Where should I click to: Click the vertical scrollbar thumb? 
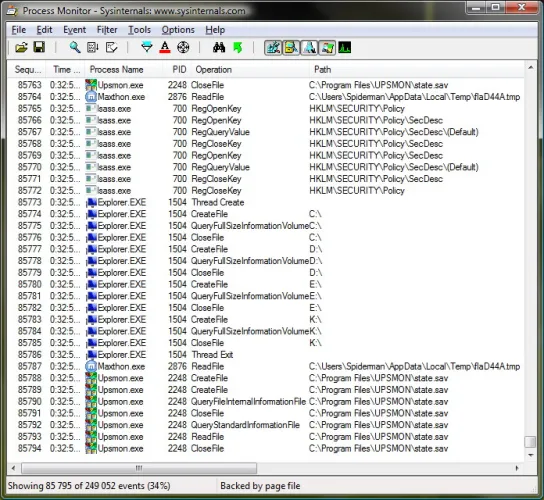tap(530, 442)
